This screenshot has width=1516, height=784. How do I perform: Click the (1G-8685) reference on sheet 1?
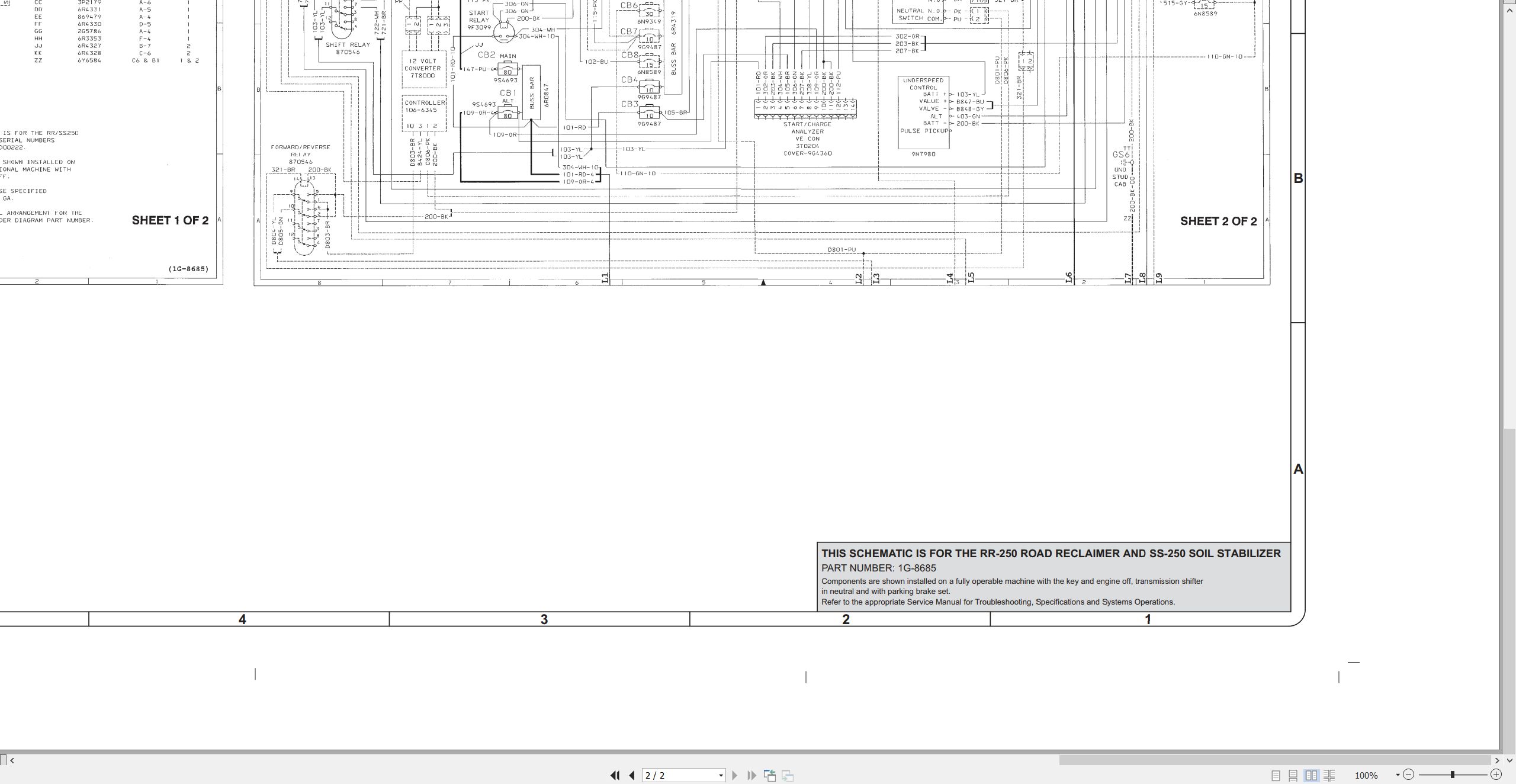pyautogui.click(x=188, y=269)
